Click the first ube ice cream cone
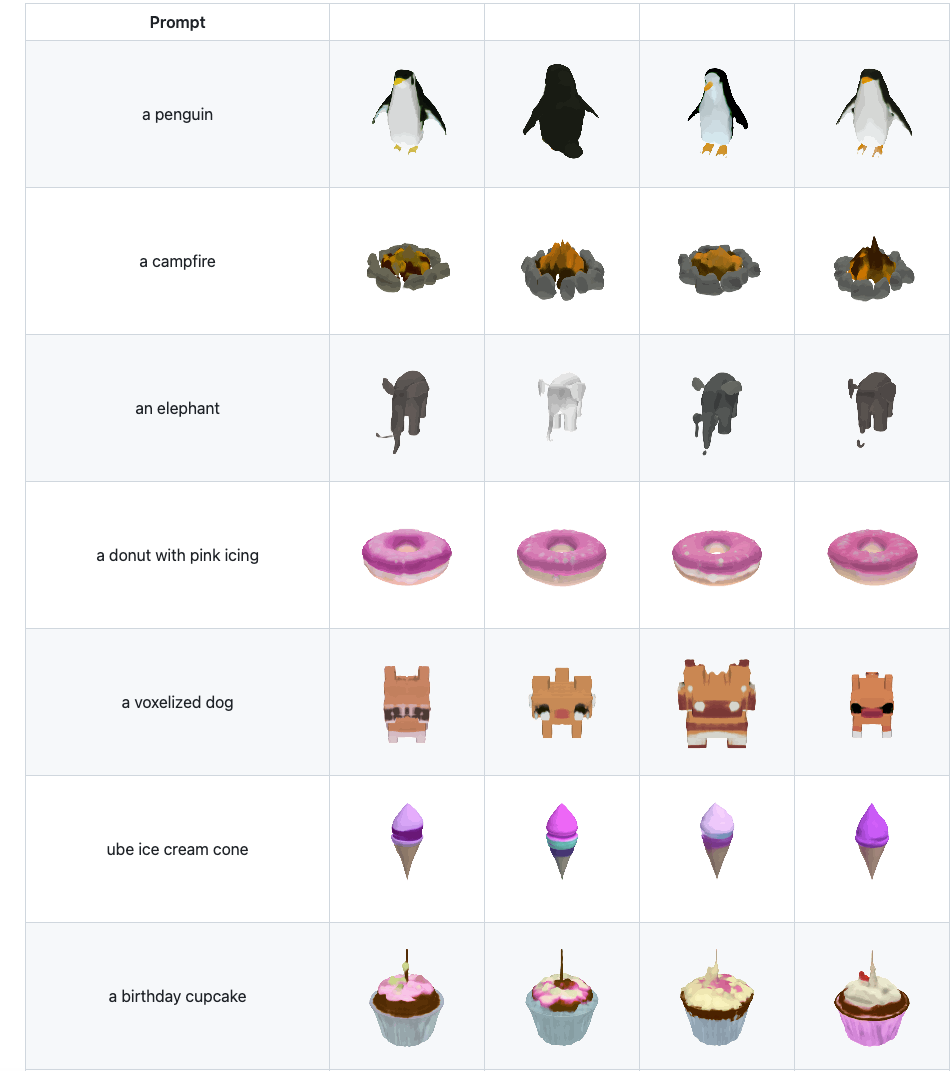The height and width of the screenshot is (1071, 950). [x=407, y=841]
